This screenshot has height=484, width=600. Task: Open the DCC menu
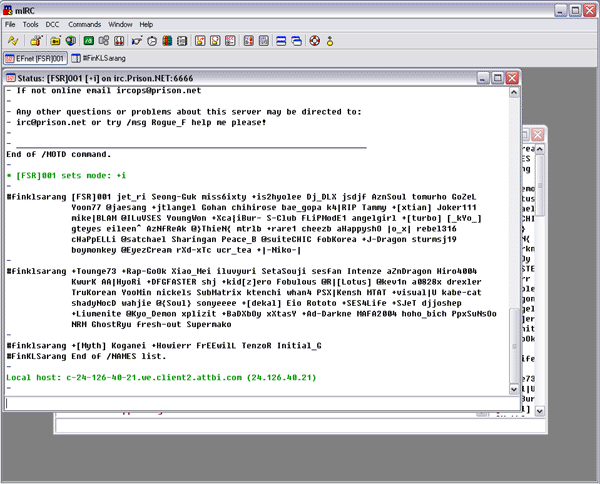pos(52,24)
